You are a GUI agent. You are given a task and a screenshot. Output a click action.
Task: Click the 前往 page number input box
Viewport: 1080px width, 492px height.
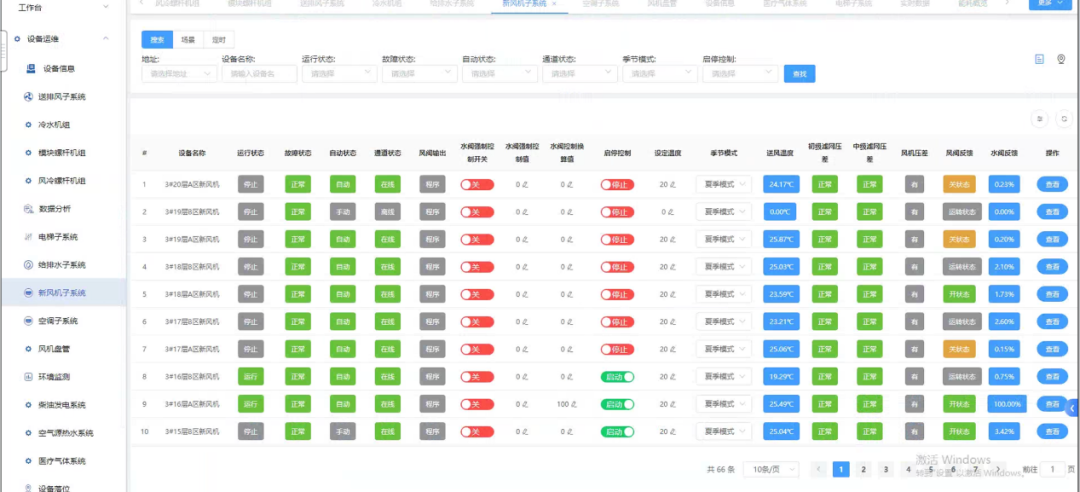[x=1052, y=469]
